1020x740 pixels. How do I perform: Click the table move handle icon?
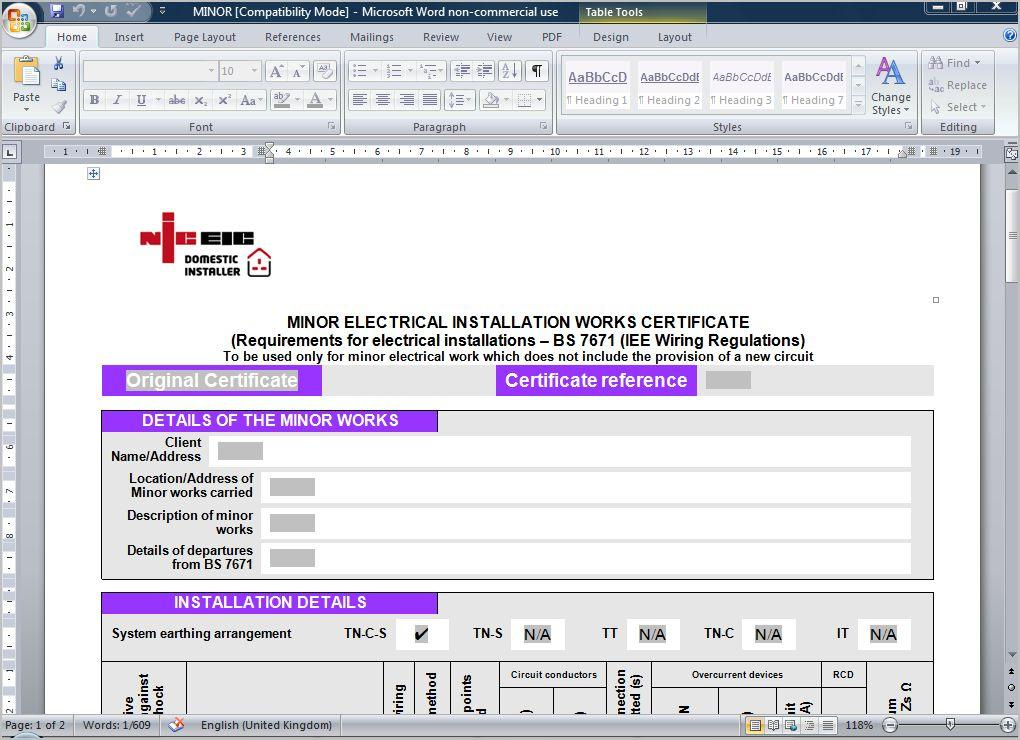coord(94,174)
